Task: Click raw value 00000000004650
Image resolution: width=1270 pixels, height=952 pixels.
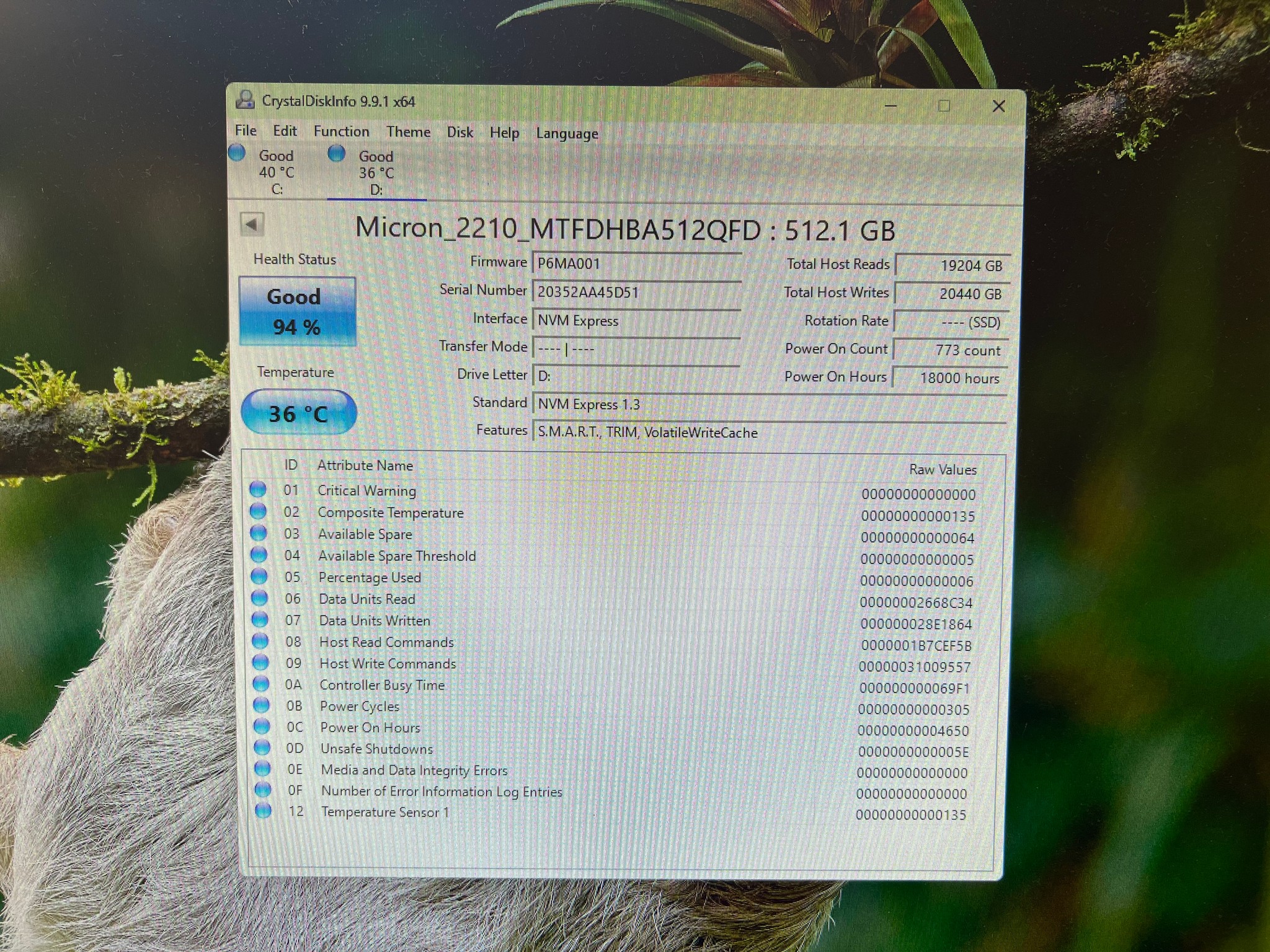Action: pos(913,731)
